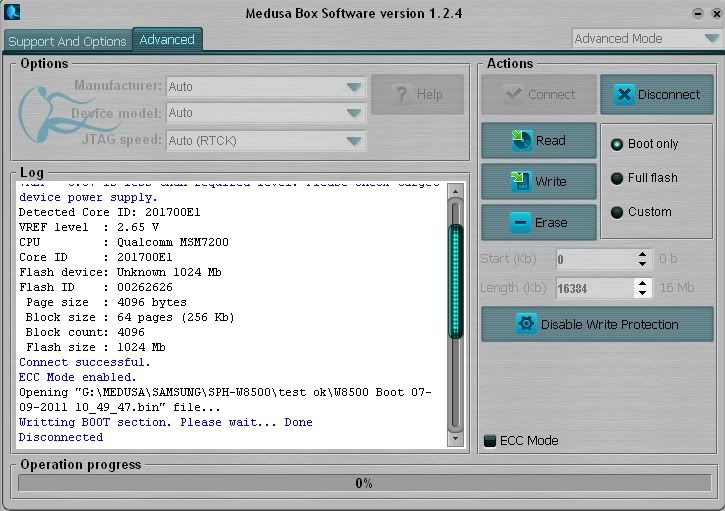Open the JTAG speed dropdown
The width and height of the screenshot is (725, 511).
click(266, 141)
